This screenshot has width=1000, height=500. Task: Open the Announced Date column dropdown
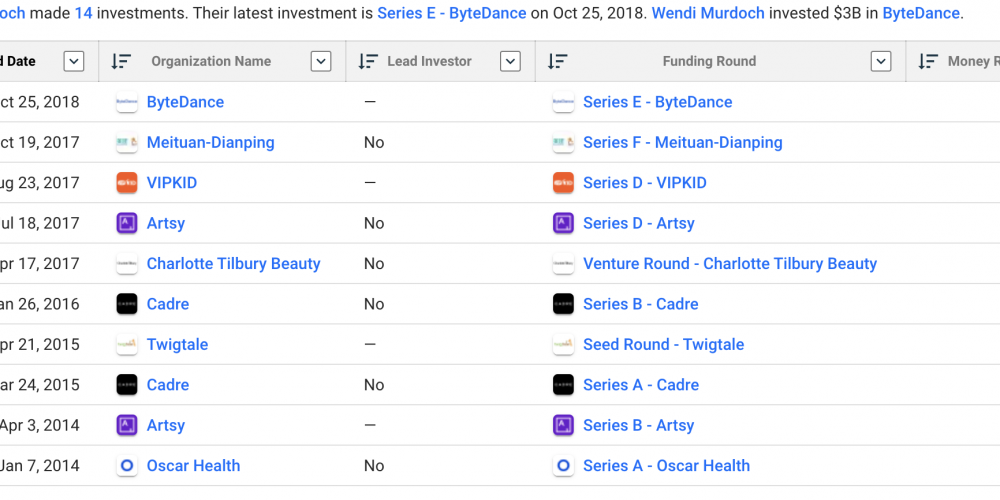pos(73,61)
